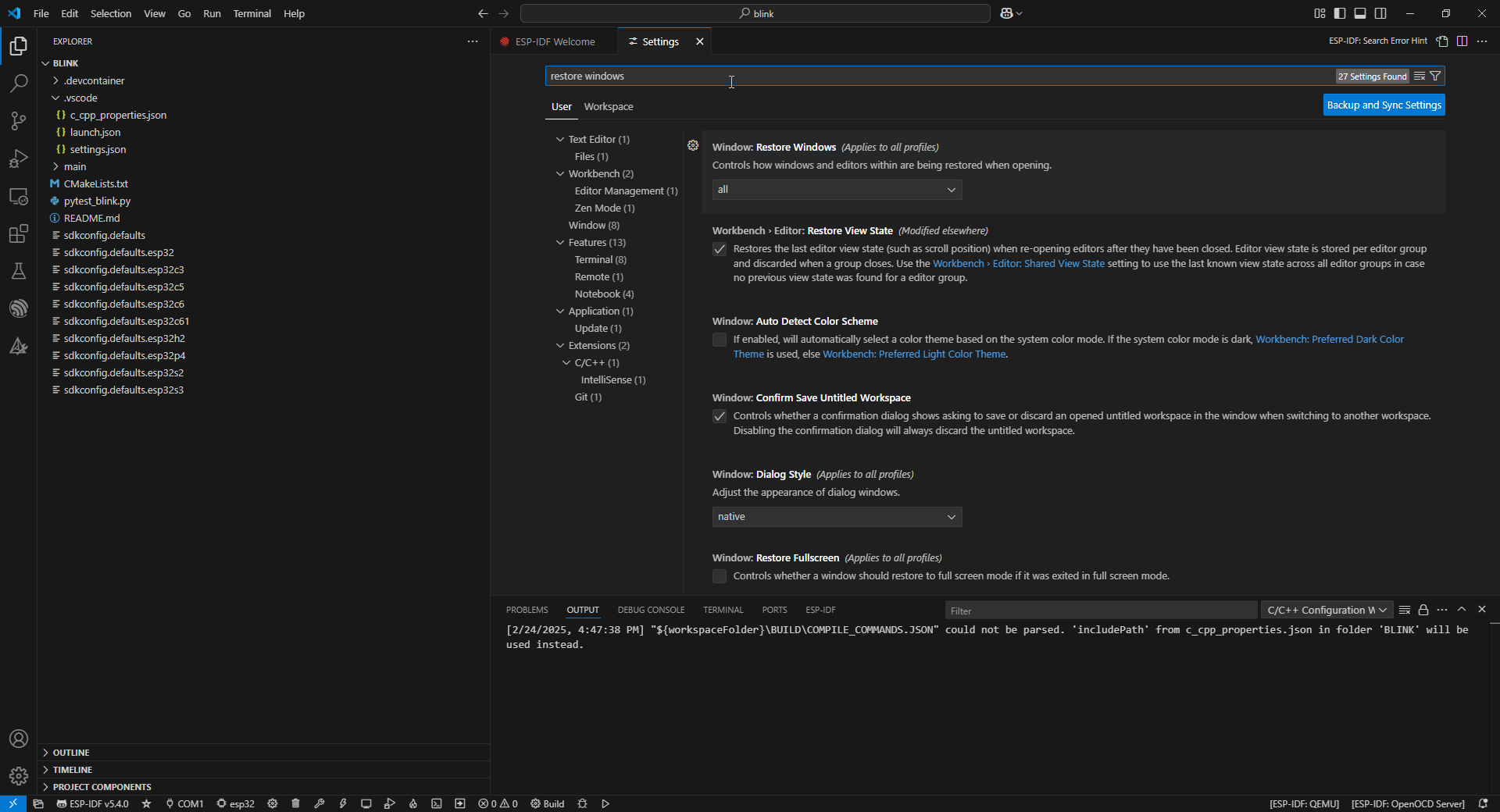
Task: Switch to the DEBUG CONSOLE tab
Action: 651,610
